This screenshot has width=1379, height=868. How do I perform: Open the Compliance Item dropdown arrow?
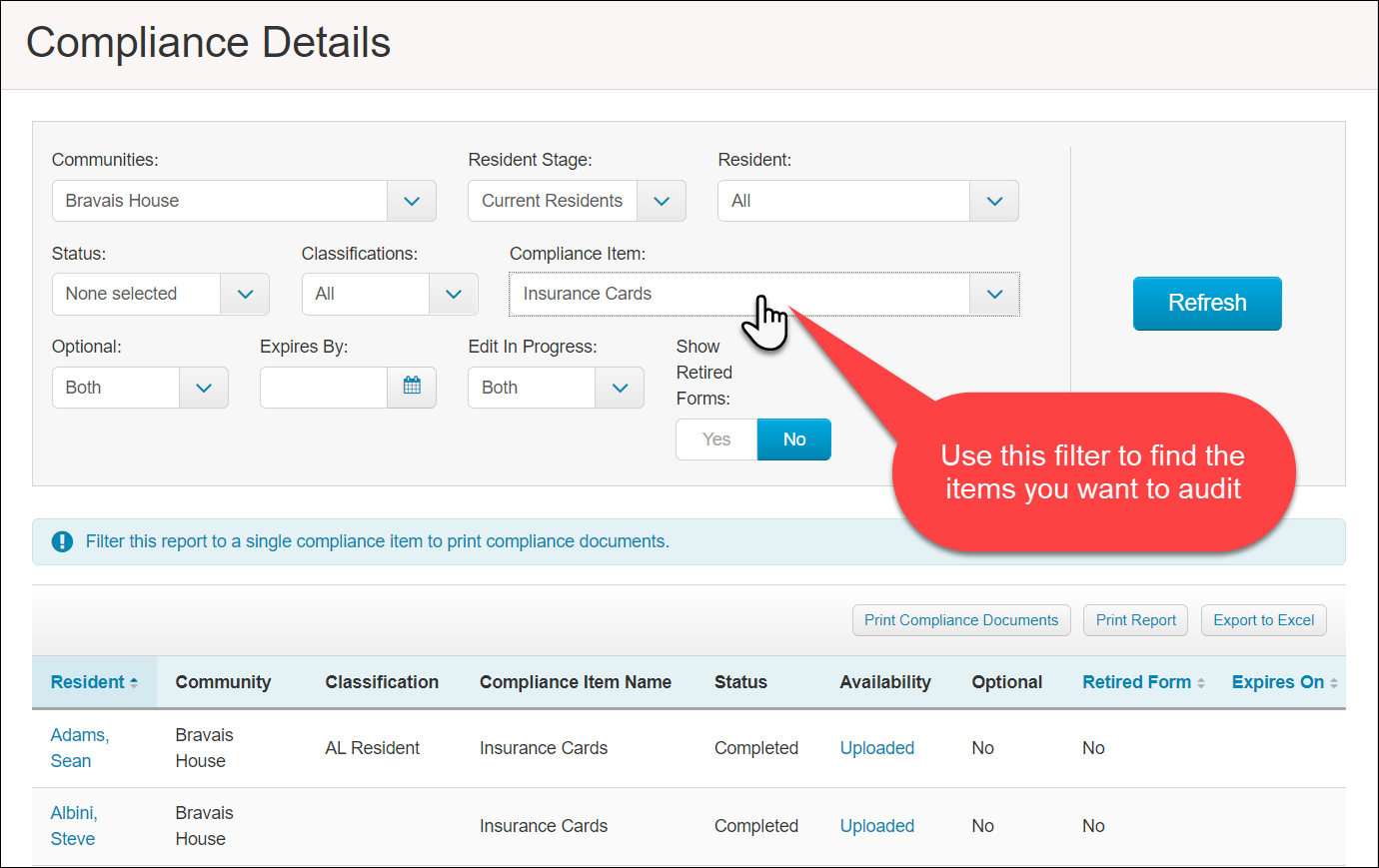[x=994, y=294]
